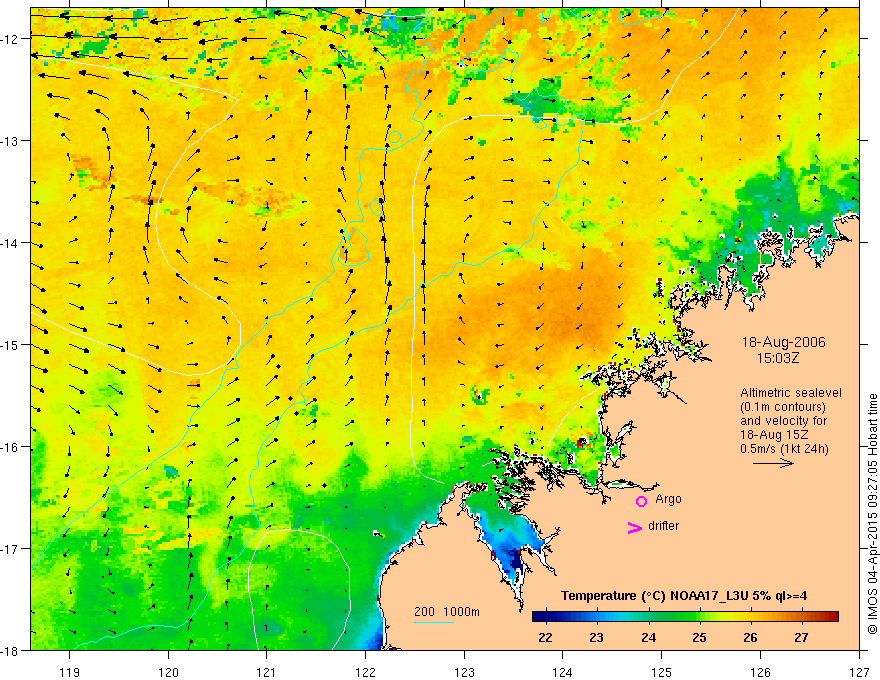
Task: Click the magenta drifter arrowhead legend symbol
Action: [x=635, y=528]
